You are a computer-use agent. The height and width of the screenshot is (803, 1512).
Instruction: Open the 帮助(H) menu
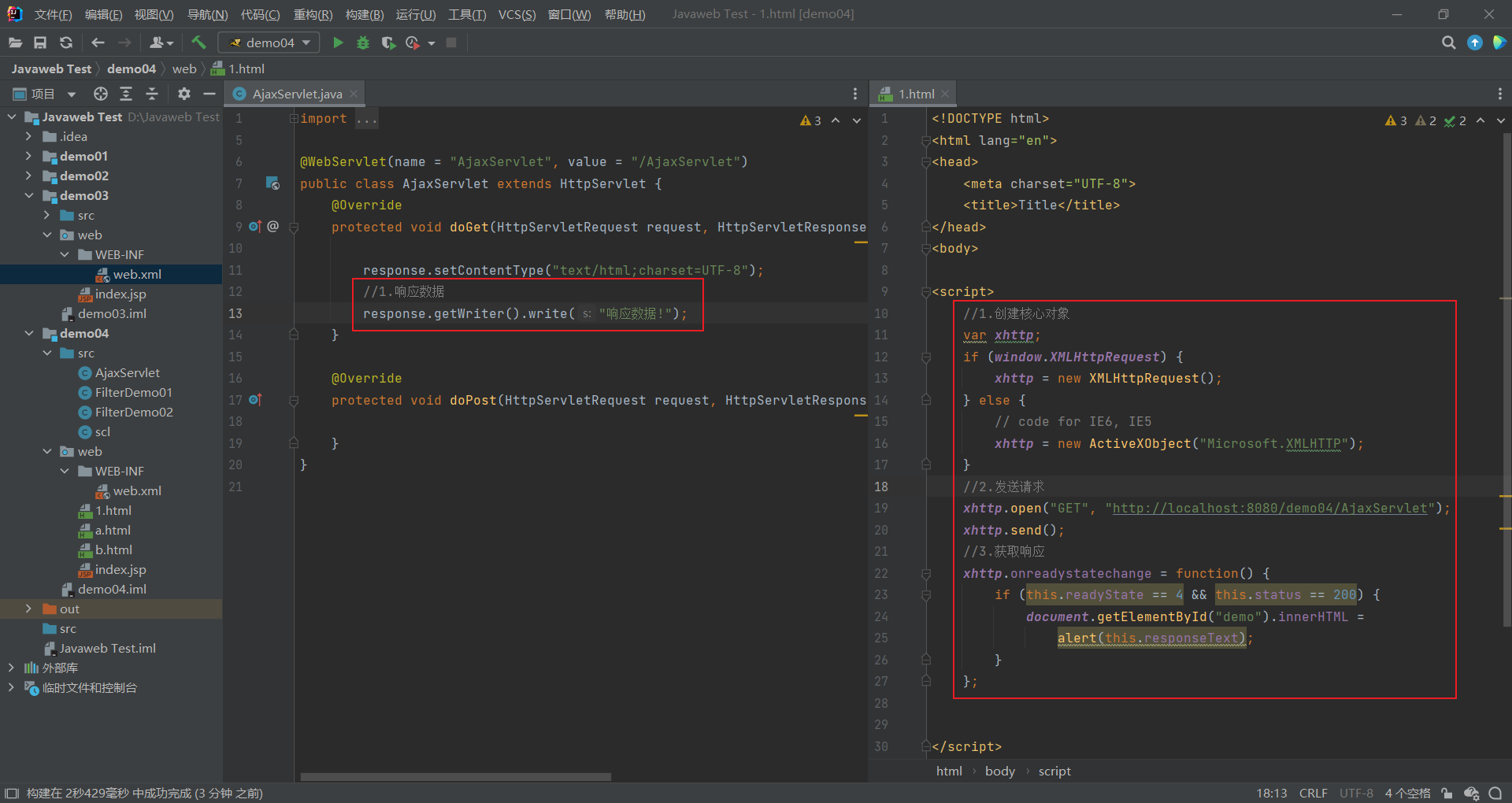(x=624, y=14)
